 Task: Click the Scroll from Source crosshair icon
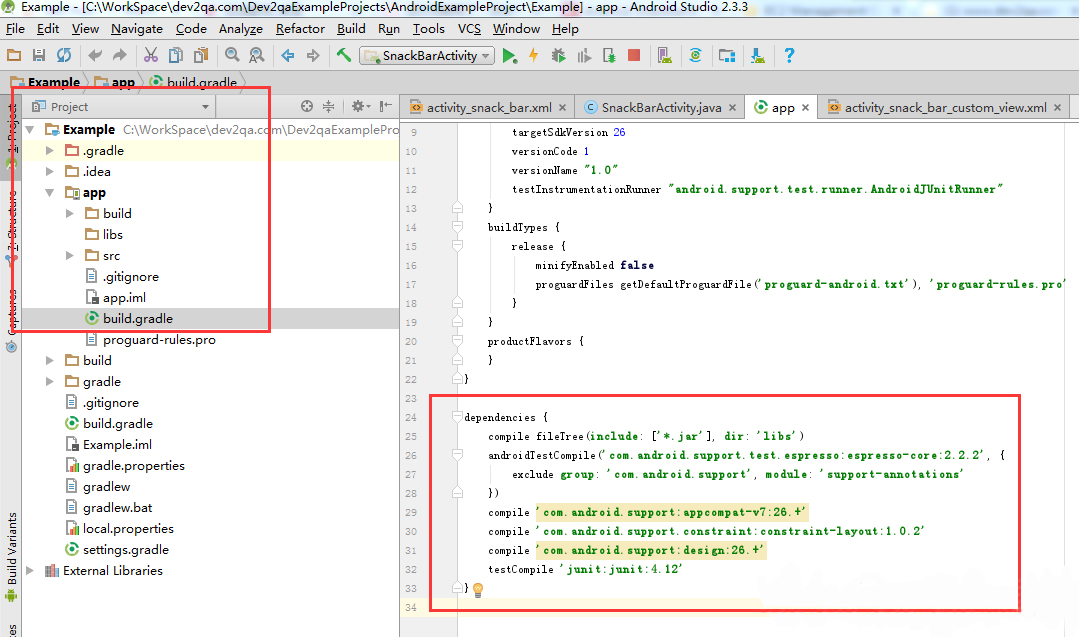[307, 106]
